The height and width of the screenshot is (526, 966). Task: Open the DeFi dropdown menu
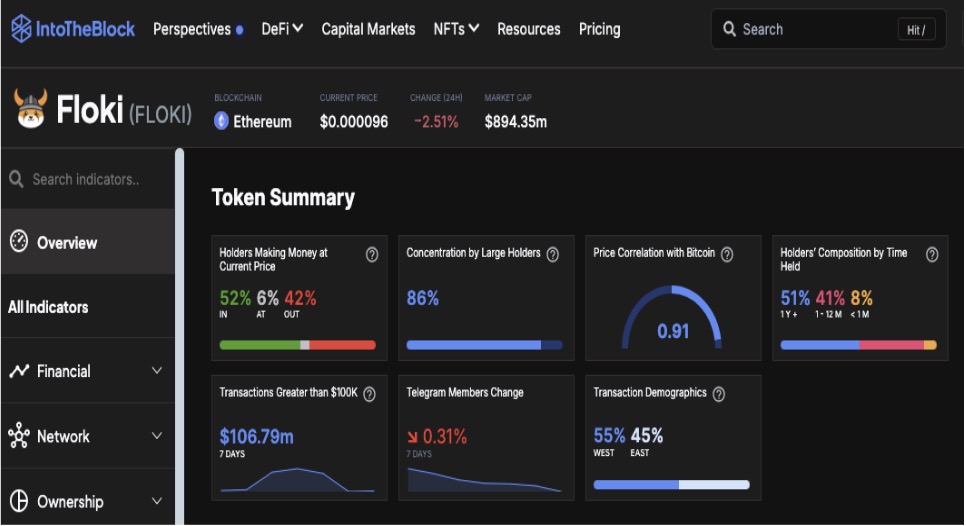coord(282,29)
